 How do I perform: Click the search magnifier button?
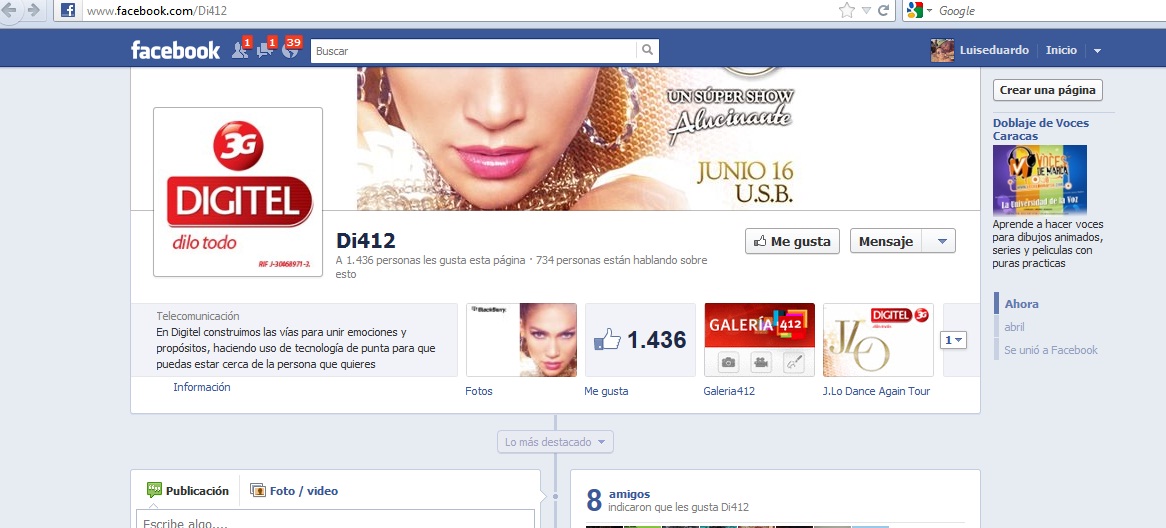coord(648,50)
